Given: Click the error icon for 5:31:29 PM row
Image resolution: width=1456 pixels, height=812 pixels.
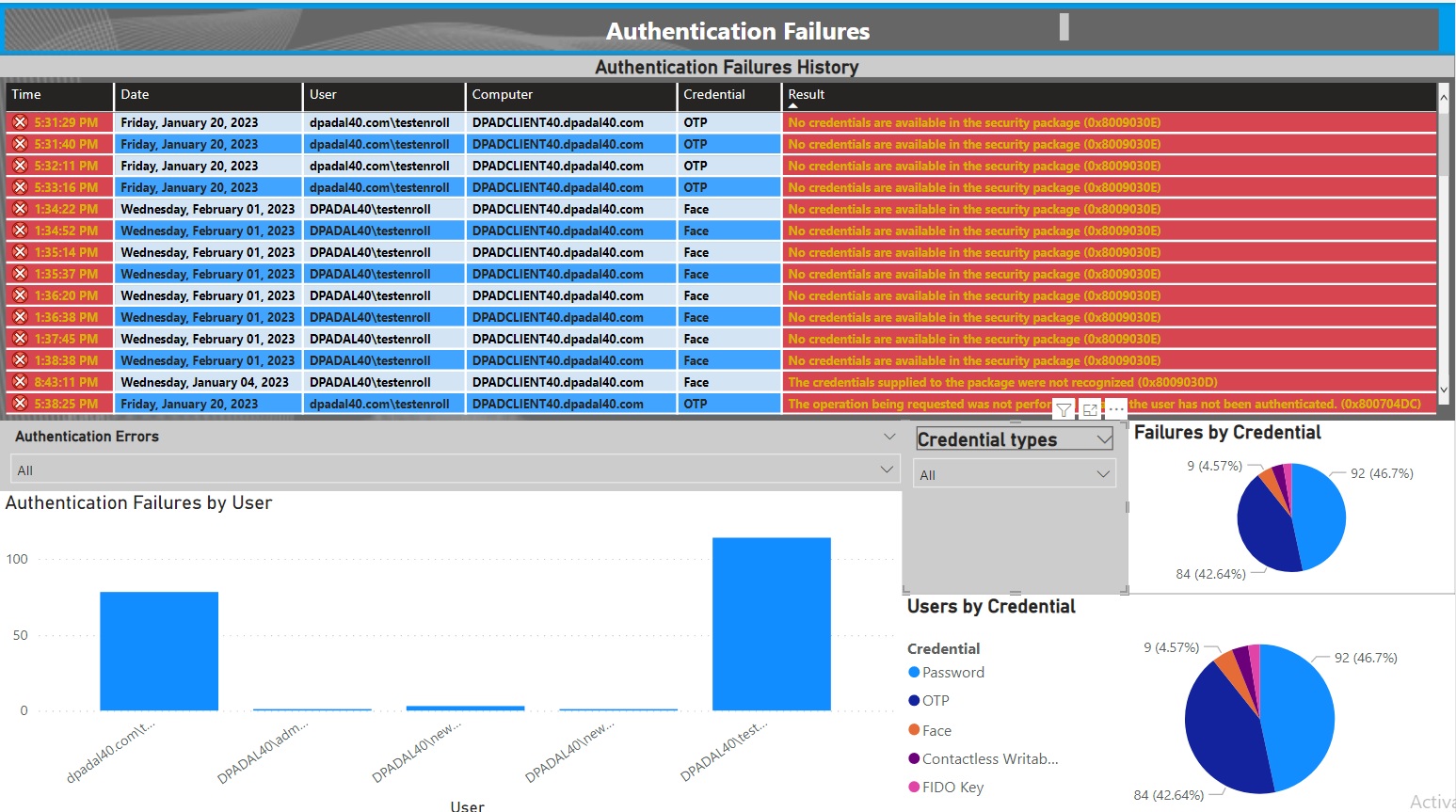Looking at the screenshot, I should coord(20,122).
